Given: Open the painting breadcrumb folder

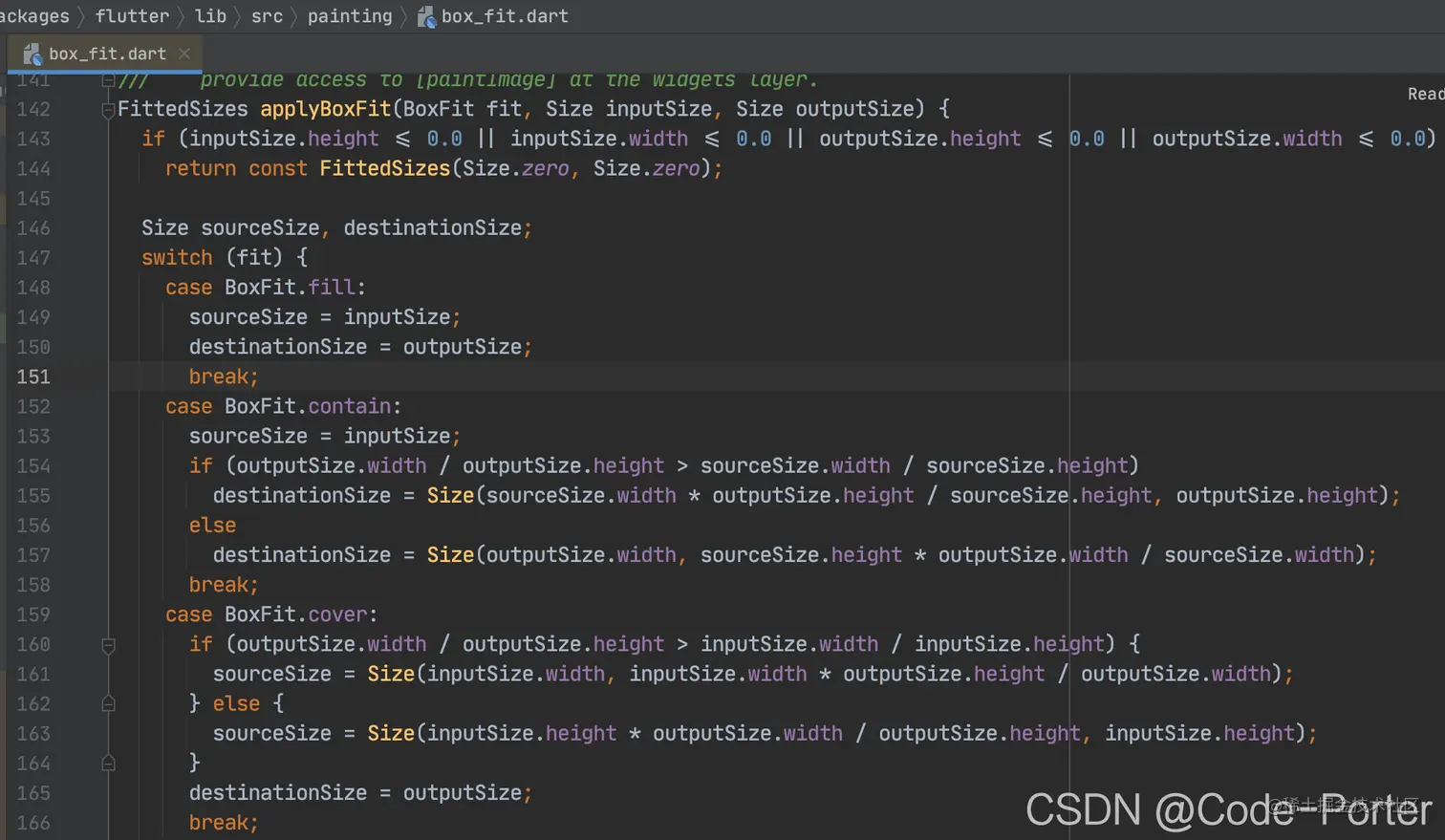Looking at the screenshot, I should [x=350, y=16].
